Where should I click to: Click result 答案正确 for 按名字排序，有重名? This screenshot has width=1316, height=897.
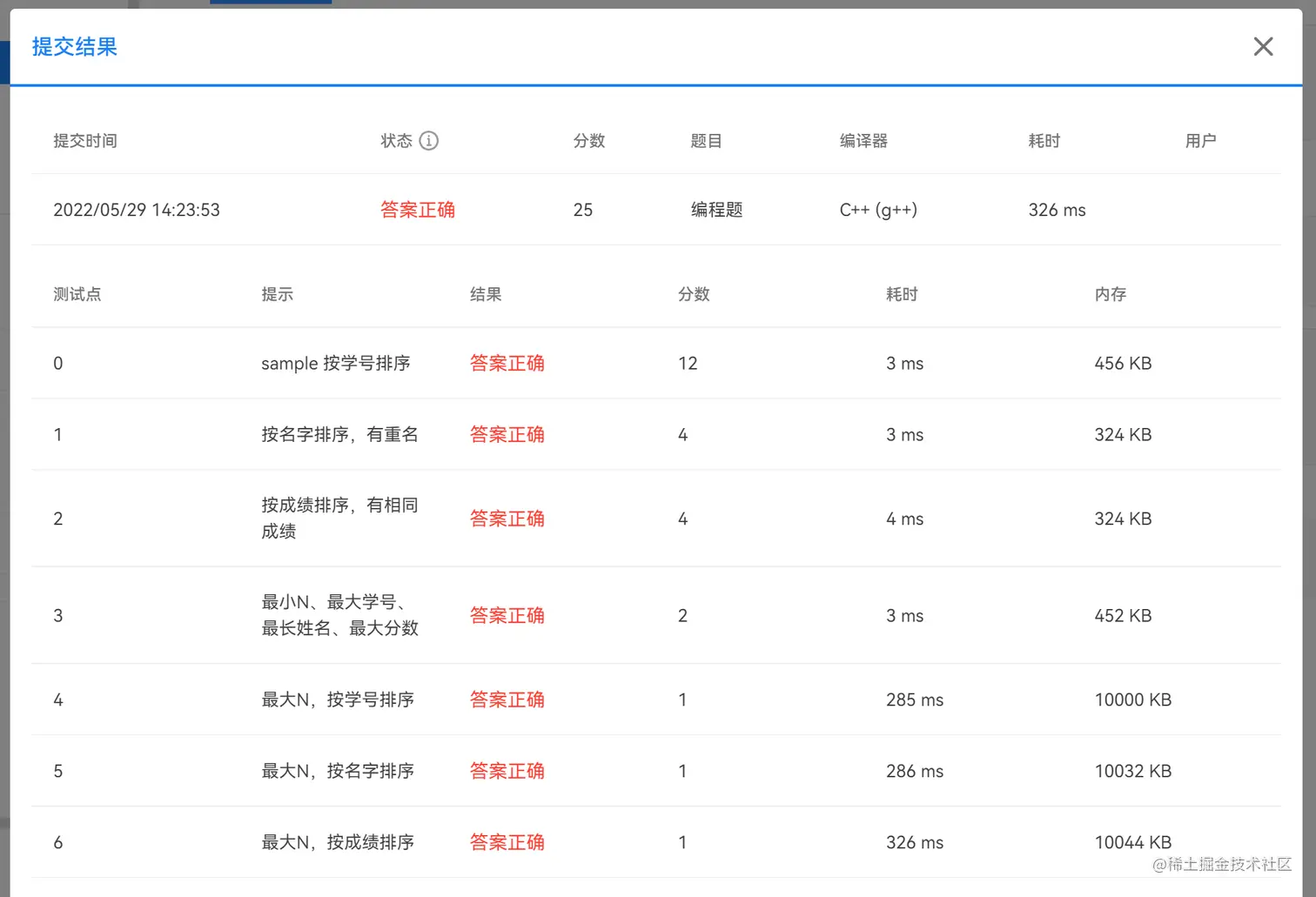pos(507,435)
